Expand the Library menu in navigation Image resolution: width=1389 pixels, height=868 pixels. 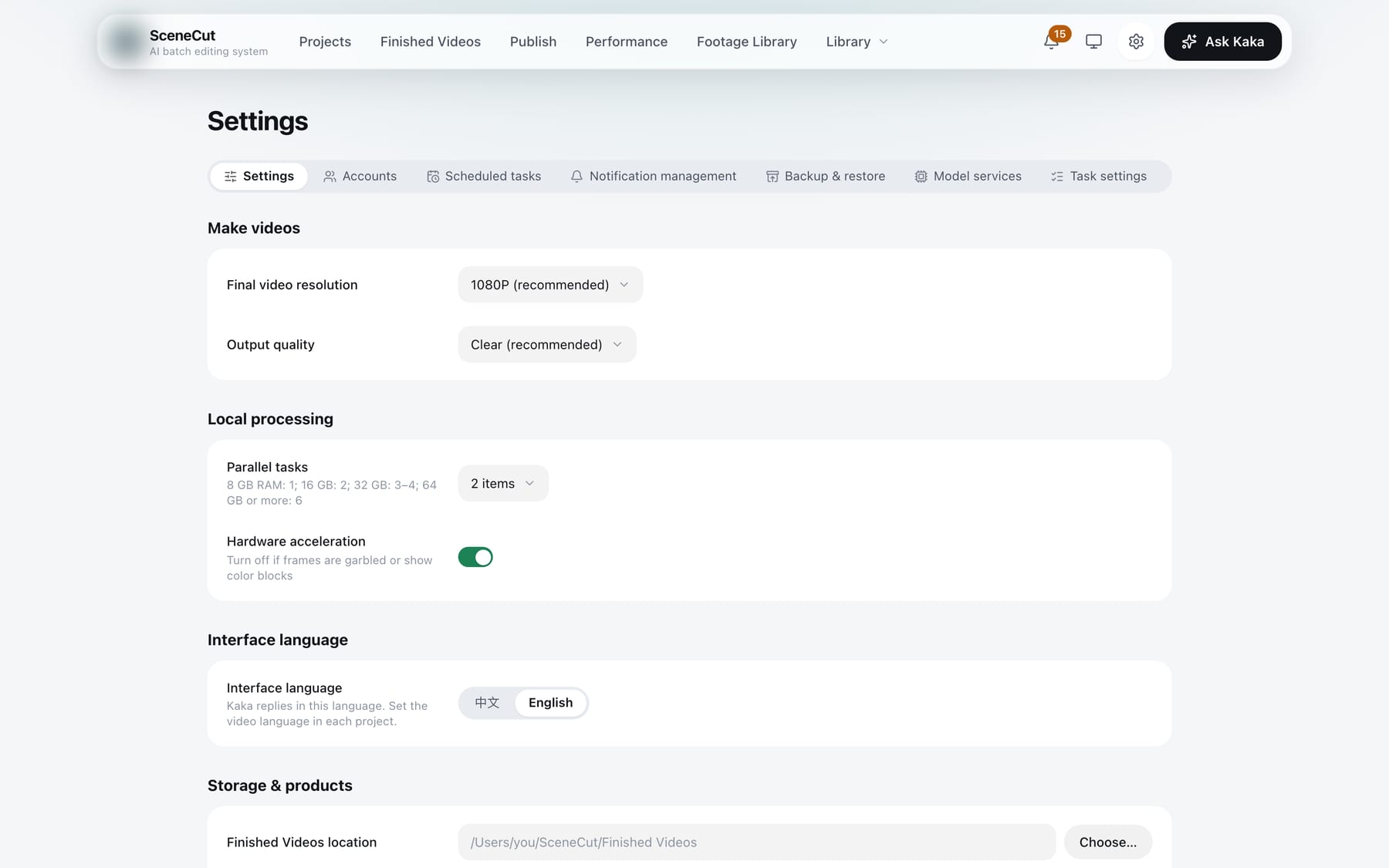[x=857, y=42]
